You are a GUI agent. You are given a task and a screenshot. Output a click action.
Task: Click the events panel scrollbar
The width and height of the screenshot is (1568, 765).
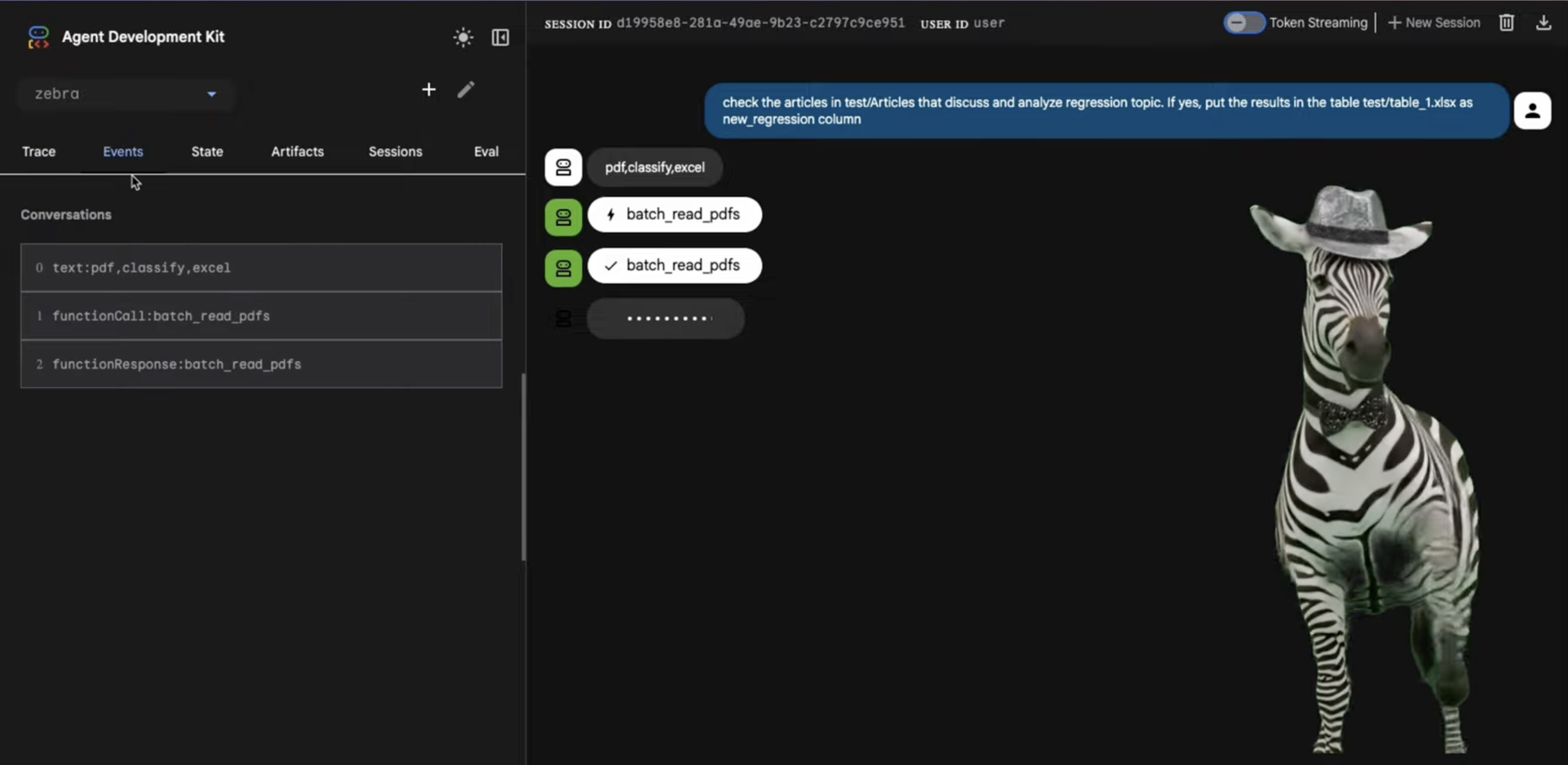[x=523, y=466]
